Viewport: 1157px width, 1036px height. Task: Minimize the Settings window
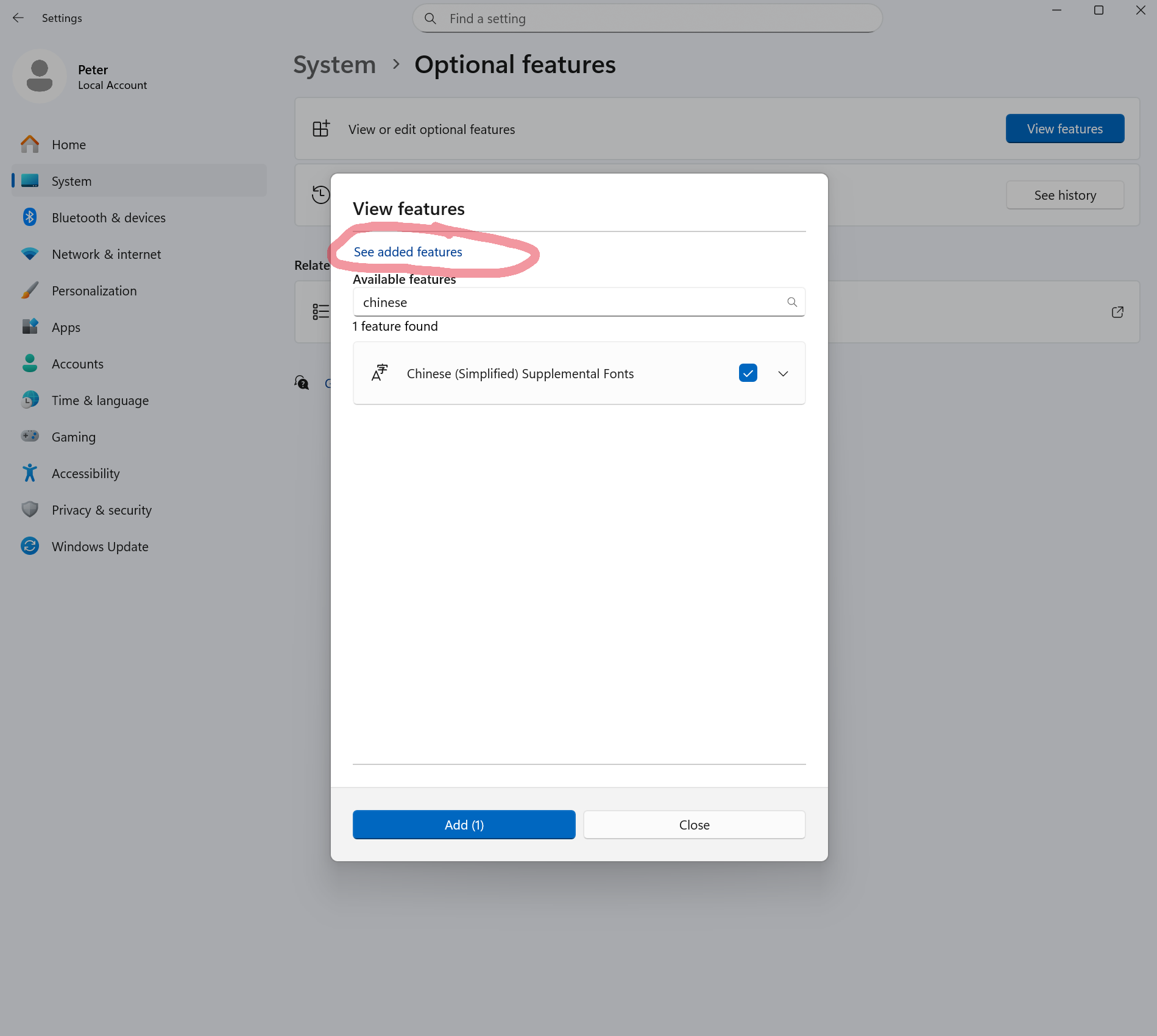pos(1056,10)
